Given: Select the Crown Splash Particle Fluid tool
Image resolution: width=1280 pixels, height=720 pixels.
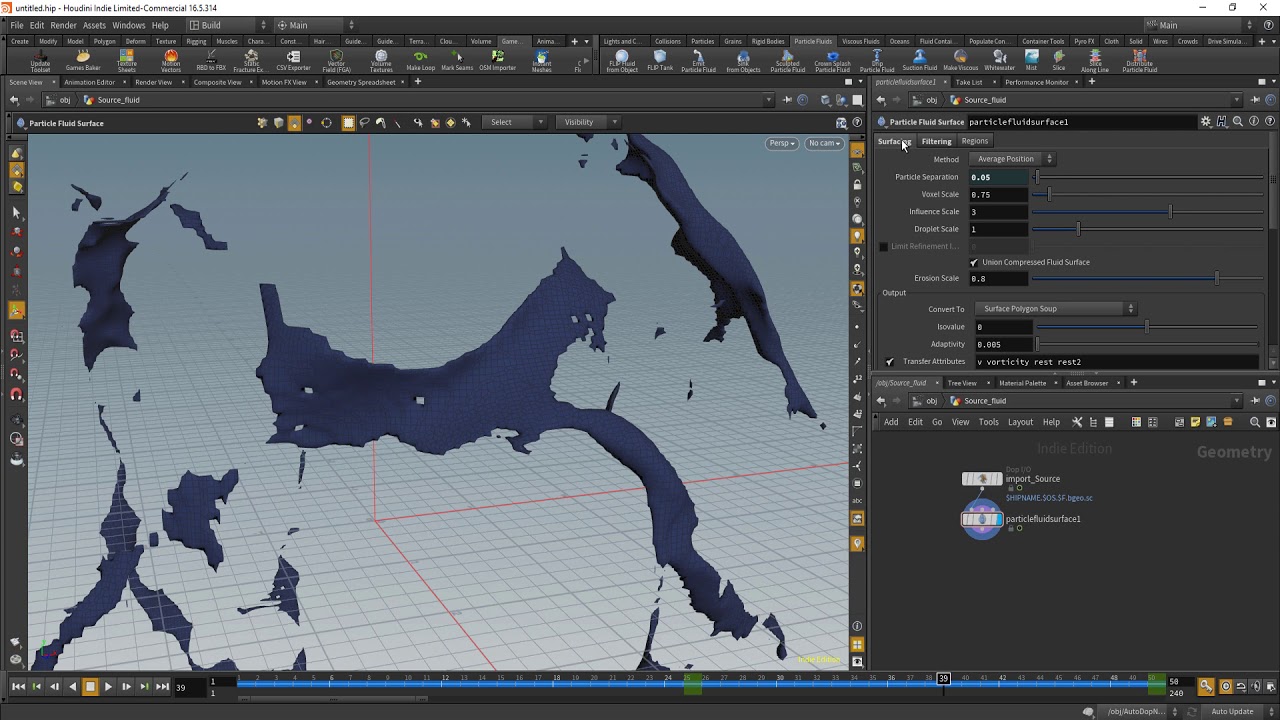Looking at the screenshot, I should coord(832,62).
